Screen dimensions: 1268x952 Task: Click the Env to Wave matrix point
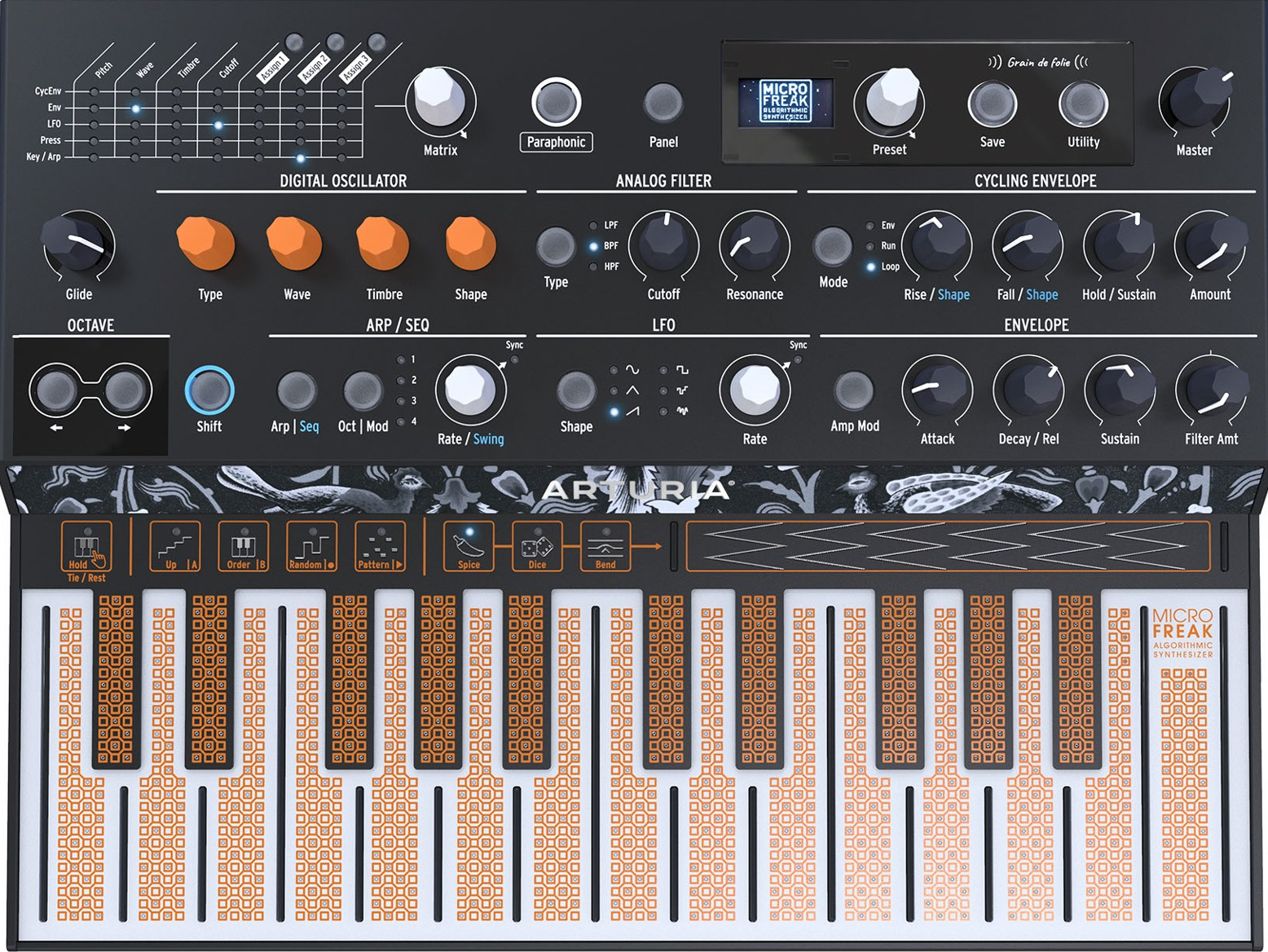coord(135,108)
